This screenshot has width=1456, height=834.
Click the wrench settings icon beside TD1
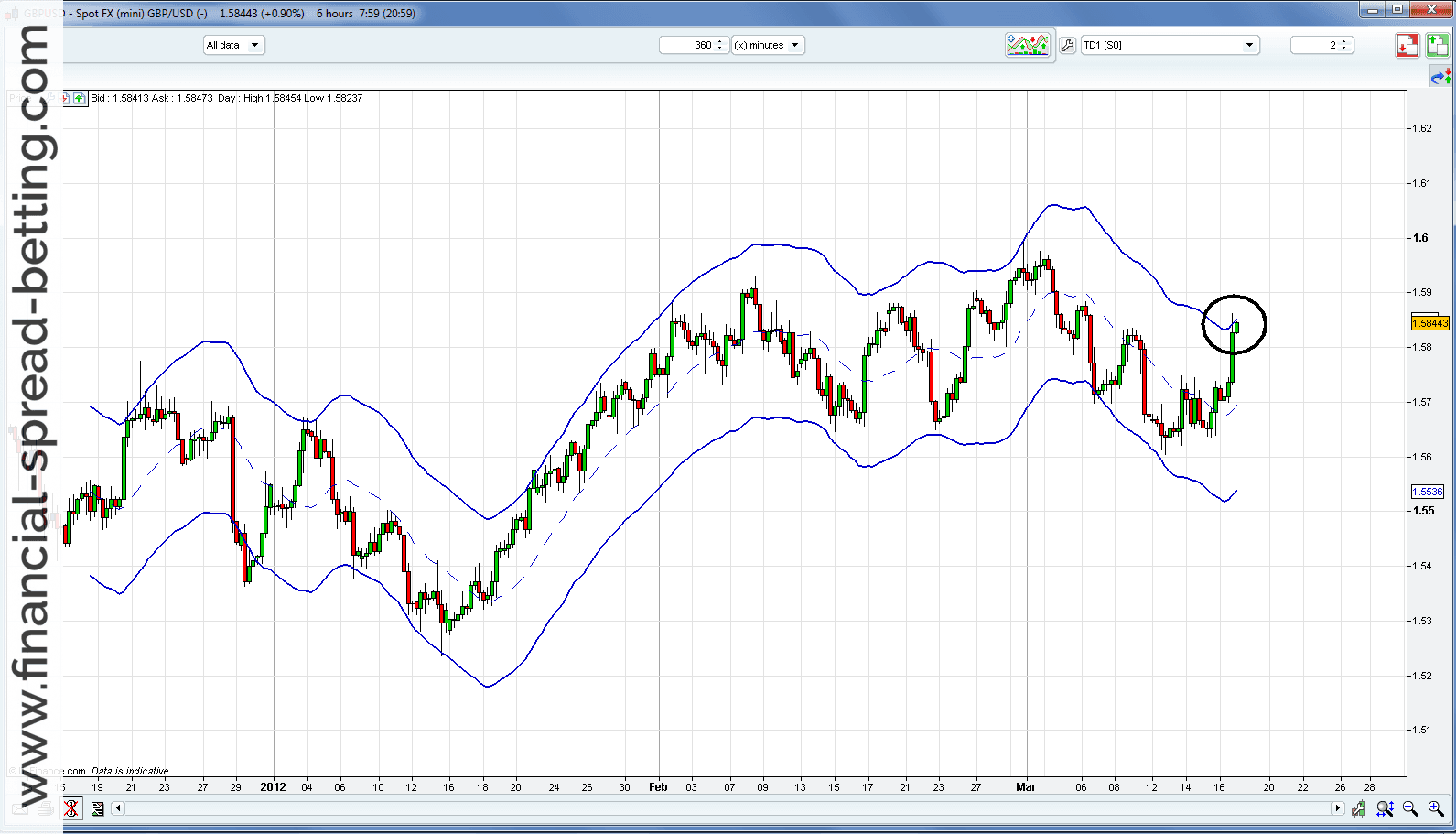point(1067,45)
